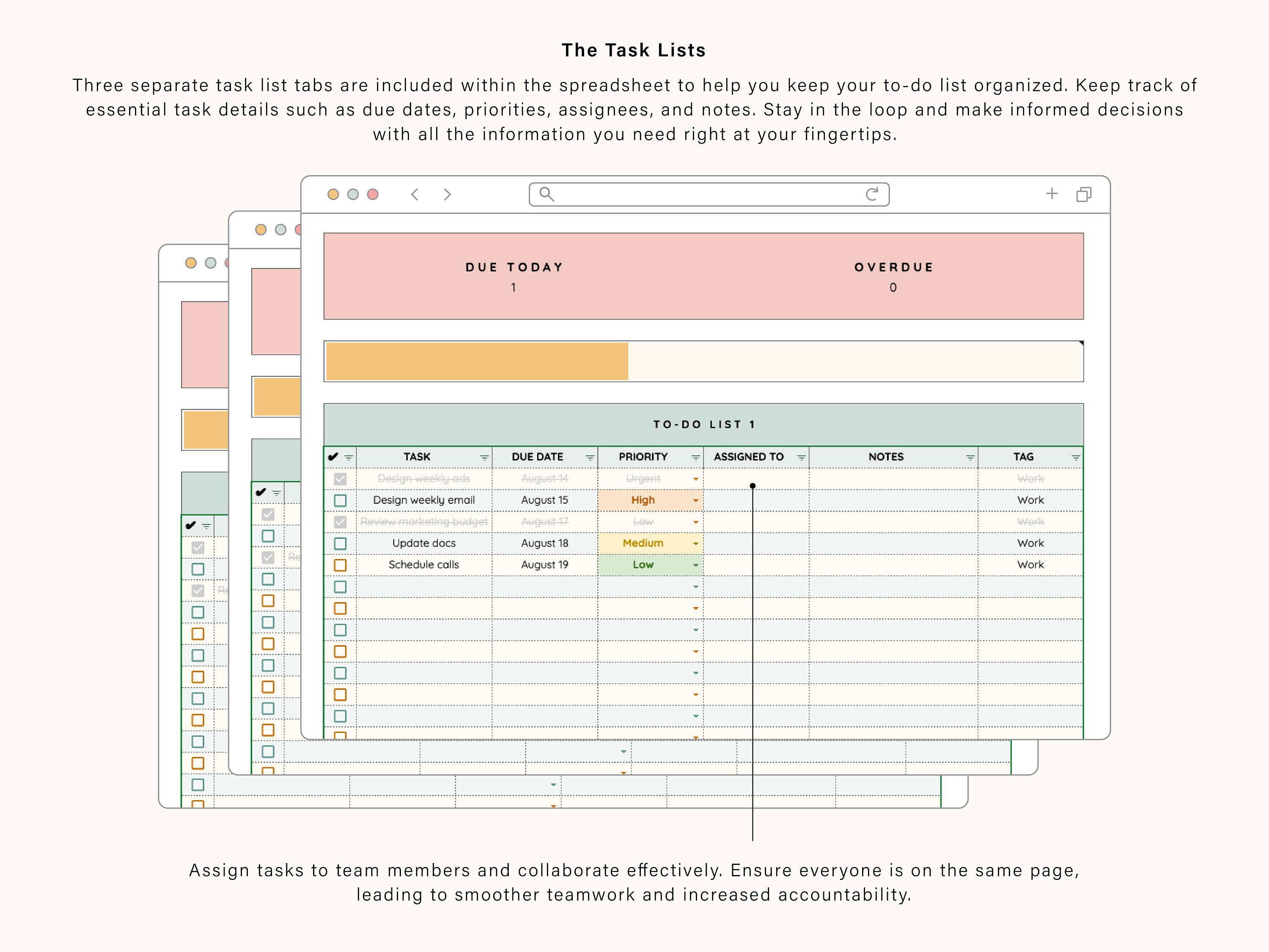Click the filter icon on the TAG column
Screen dimensions: 1269x952
(1076, 457)
